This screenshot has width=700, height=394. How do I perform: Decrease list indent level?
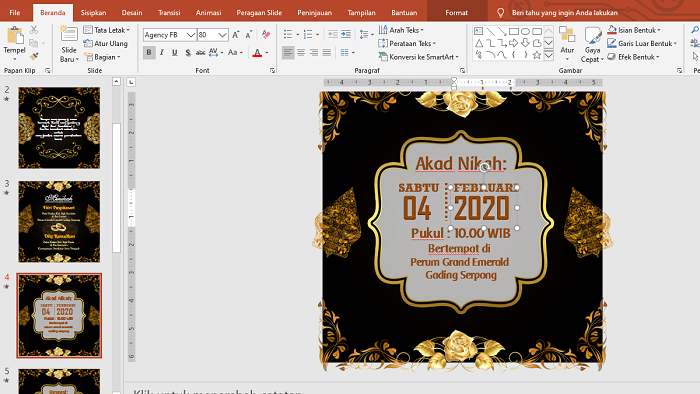tap(333, 34)
